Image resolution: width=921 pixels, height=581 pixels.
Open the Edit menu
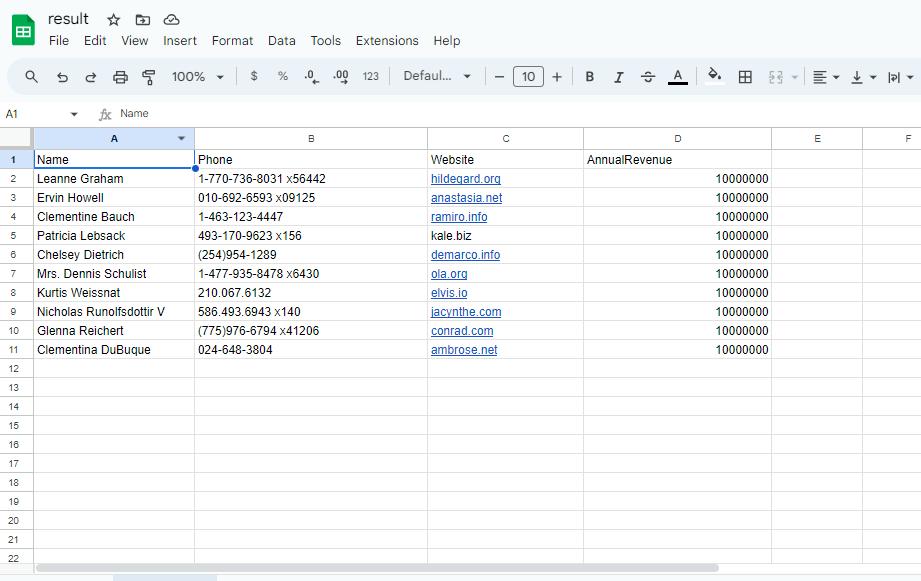point(95,41)
